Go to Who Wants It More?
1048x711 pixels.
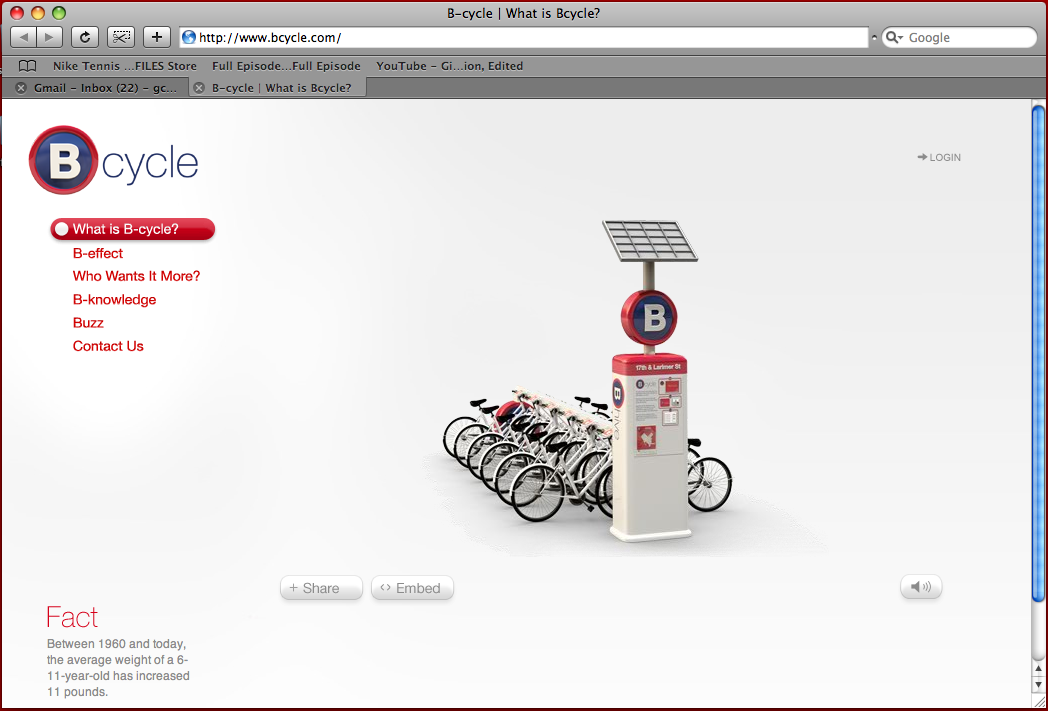[x=136, y=276]
